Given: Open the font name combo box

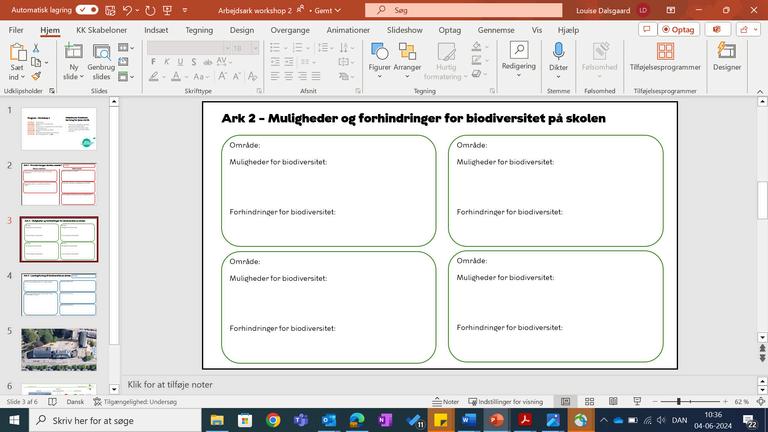Looking at the screenshot, I should coord(189,48).
